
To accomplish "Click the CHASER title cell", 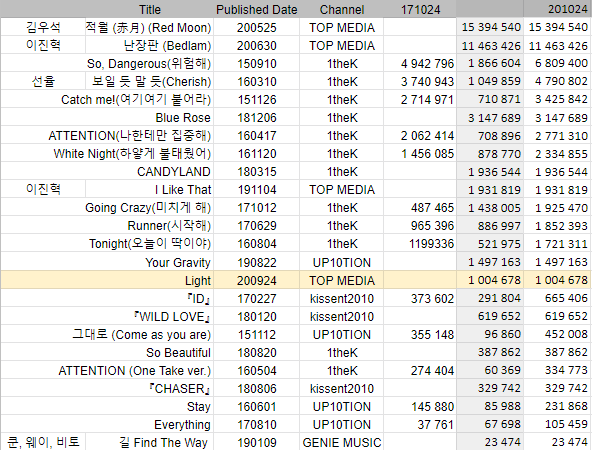I will [107, 388].
